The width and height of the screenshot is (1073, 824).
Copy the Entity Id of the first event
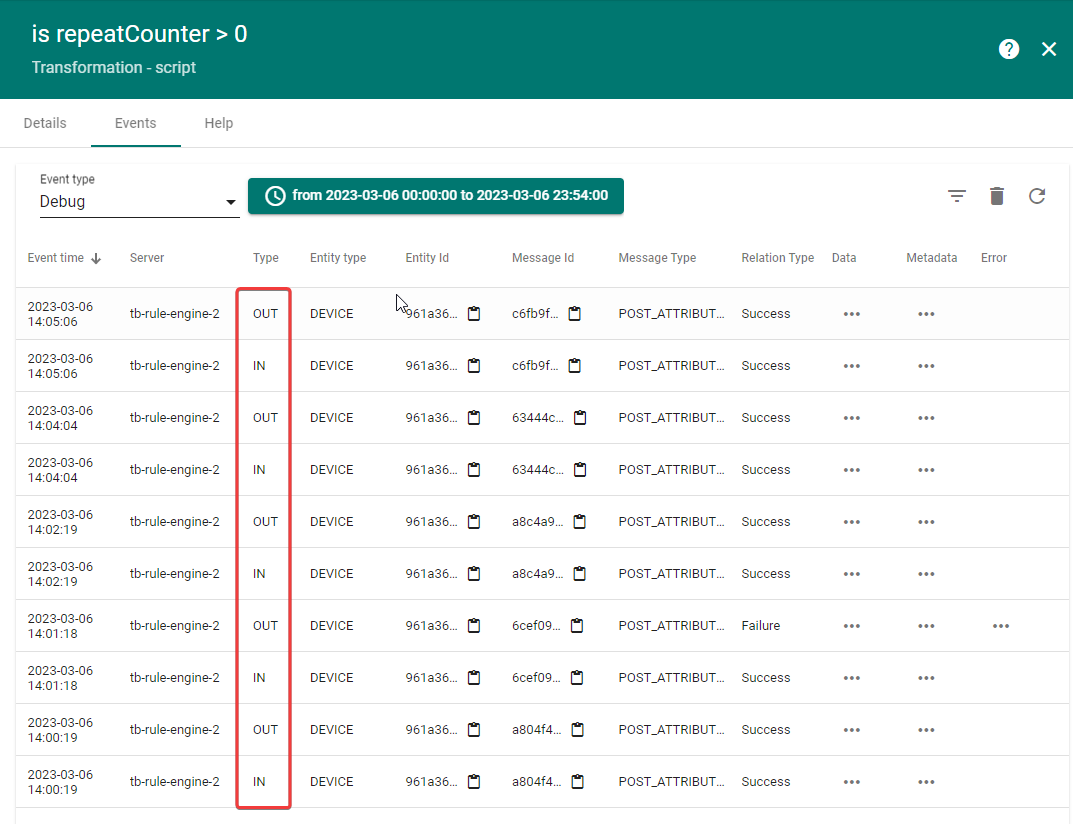(x=474, y=313)
